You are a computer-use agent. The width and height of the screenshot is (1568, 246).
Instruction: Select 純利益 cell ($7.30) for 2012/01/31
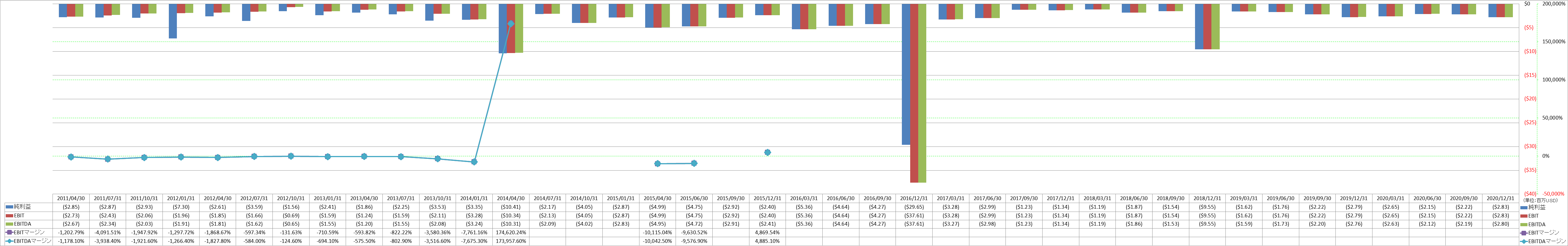[181, 207]
